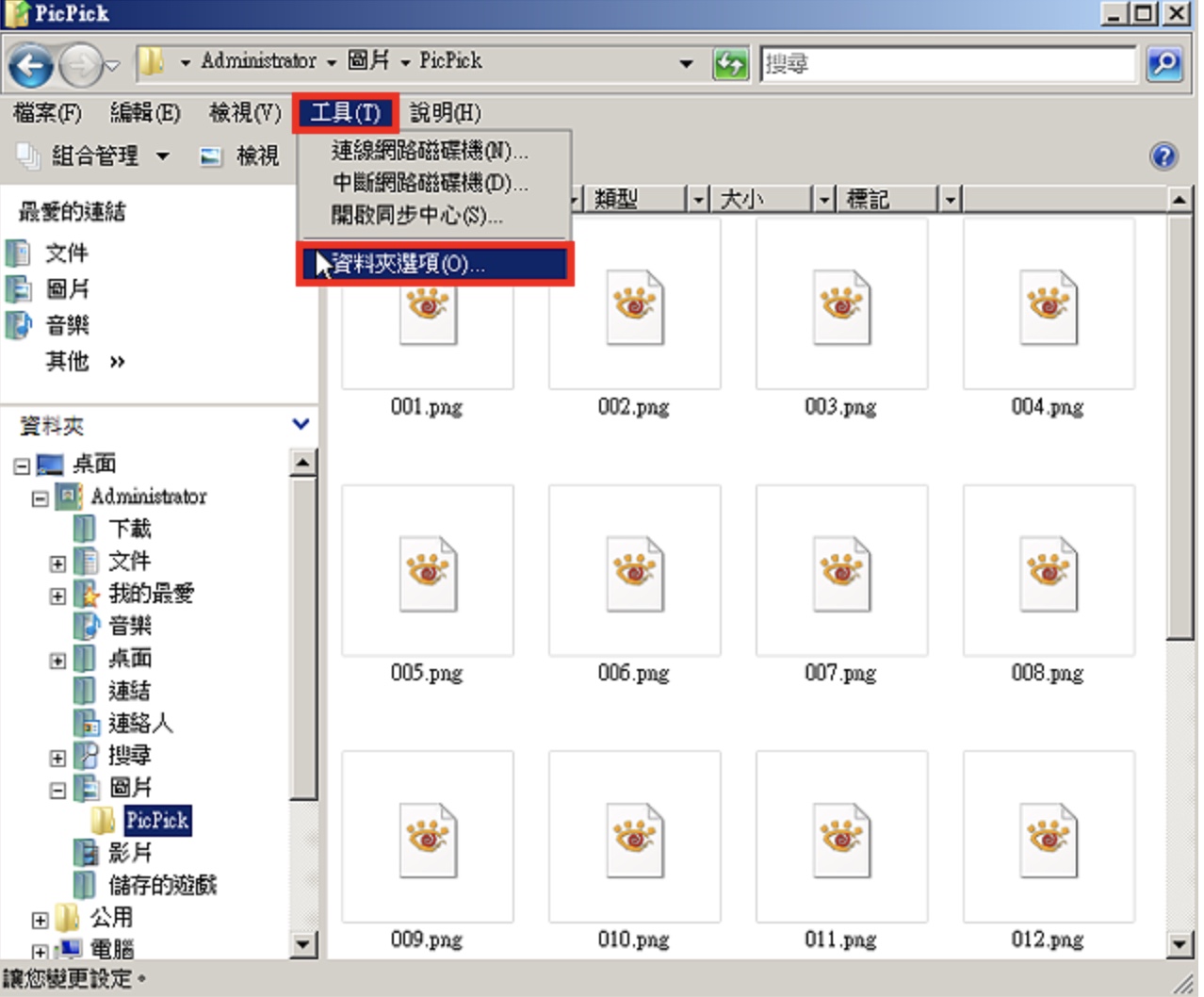Select the 006.png file icon
The width and height of the screenshot is (1204, 997).
point(634,573)
